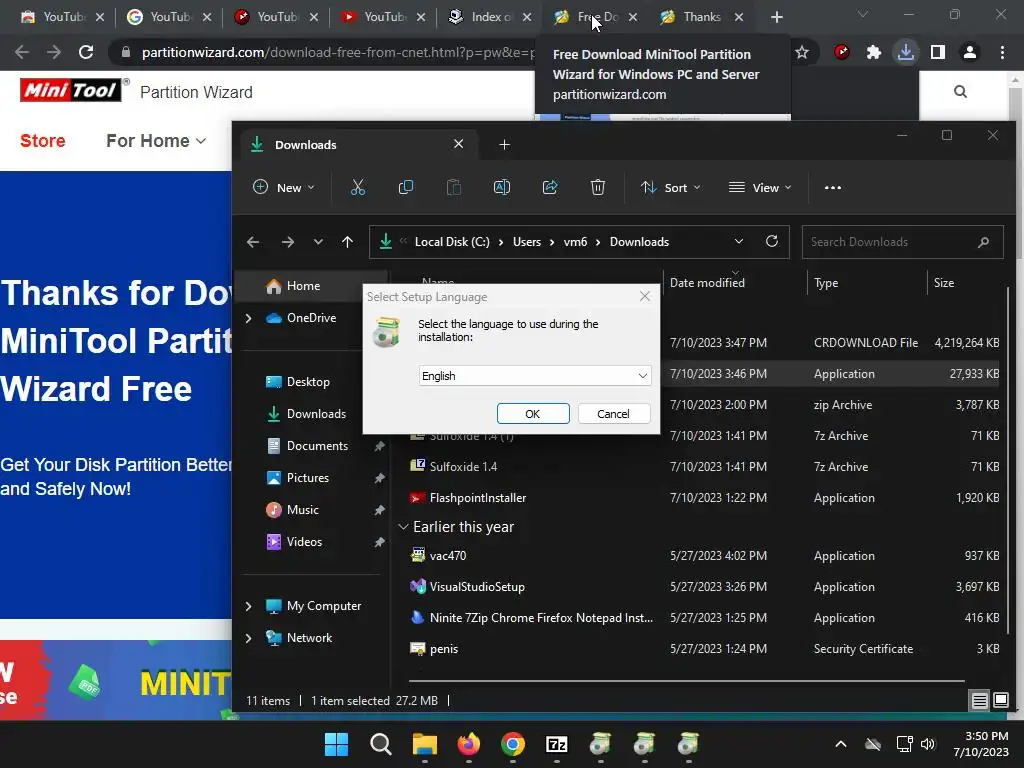This screenshot has width=1024, height=768.
Task: Select Documents in navigation pane
Action: click(x=317, y=446)
